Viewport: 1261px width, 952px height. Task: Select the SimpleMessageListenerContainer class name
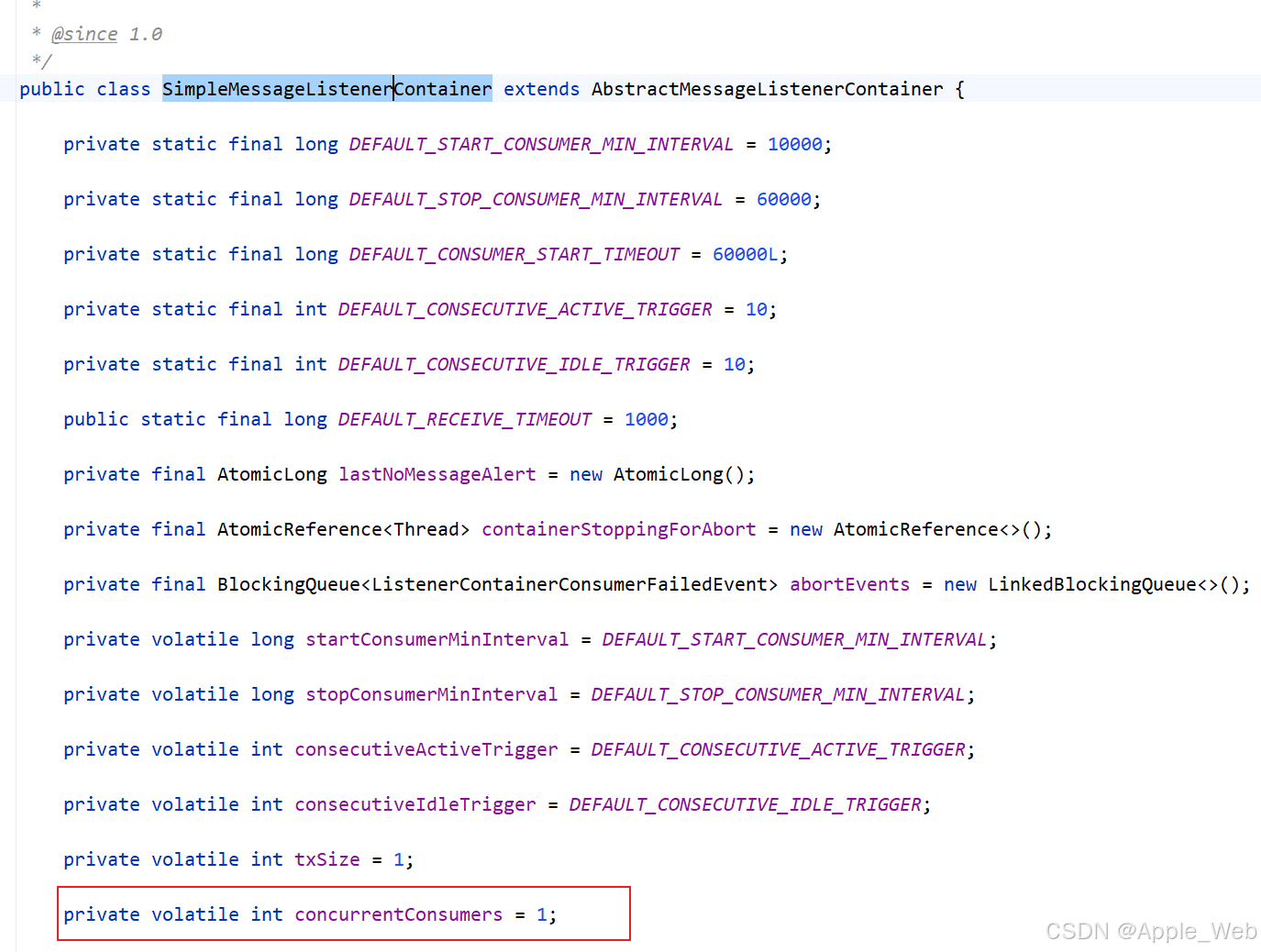click(327, 89)
